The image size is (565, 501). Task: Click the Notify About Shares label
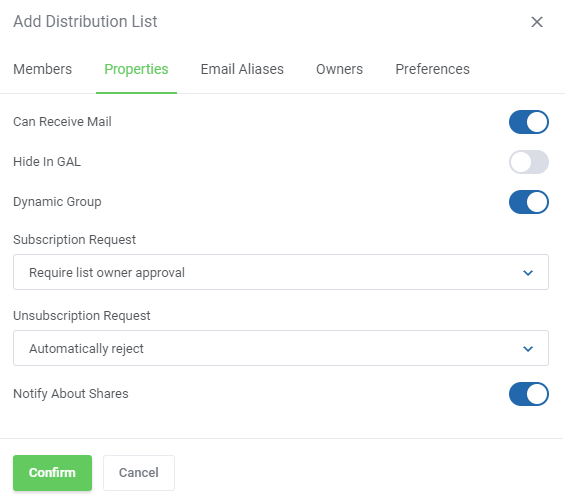[x=71, y=394]
